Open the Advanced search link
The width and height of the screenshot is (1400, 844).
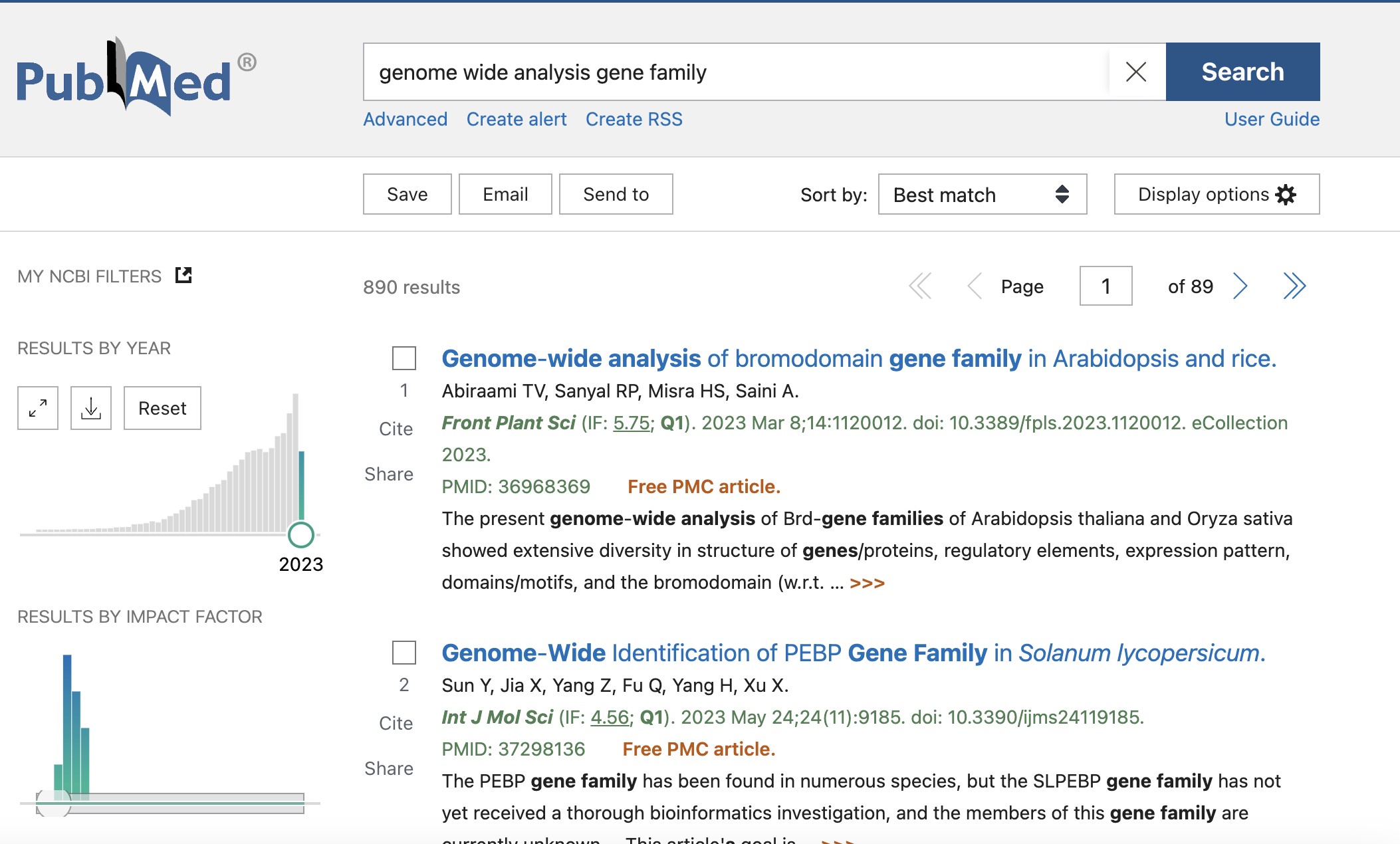coord(406,119)
